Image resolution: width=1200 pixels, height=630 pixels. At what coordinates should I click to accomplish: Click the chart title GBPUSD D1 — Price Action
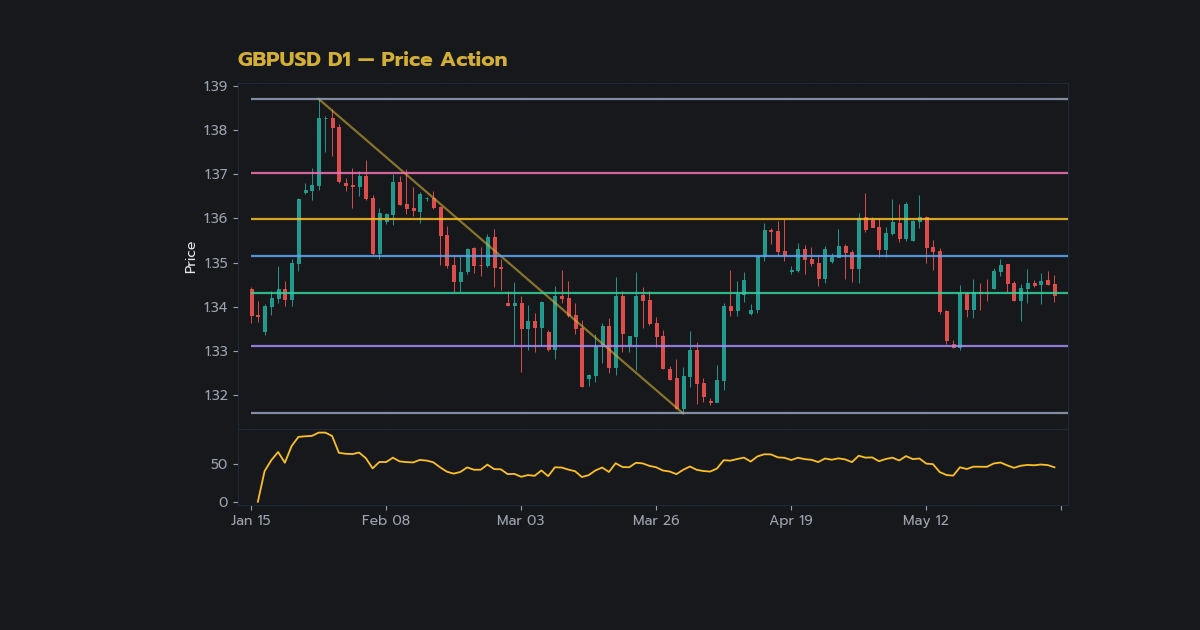[x=372, y=60]
